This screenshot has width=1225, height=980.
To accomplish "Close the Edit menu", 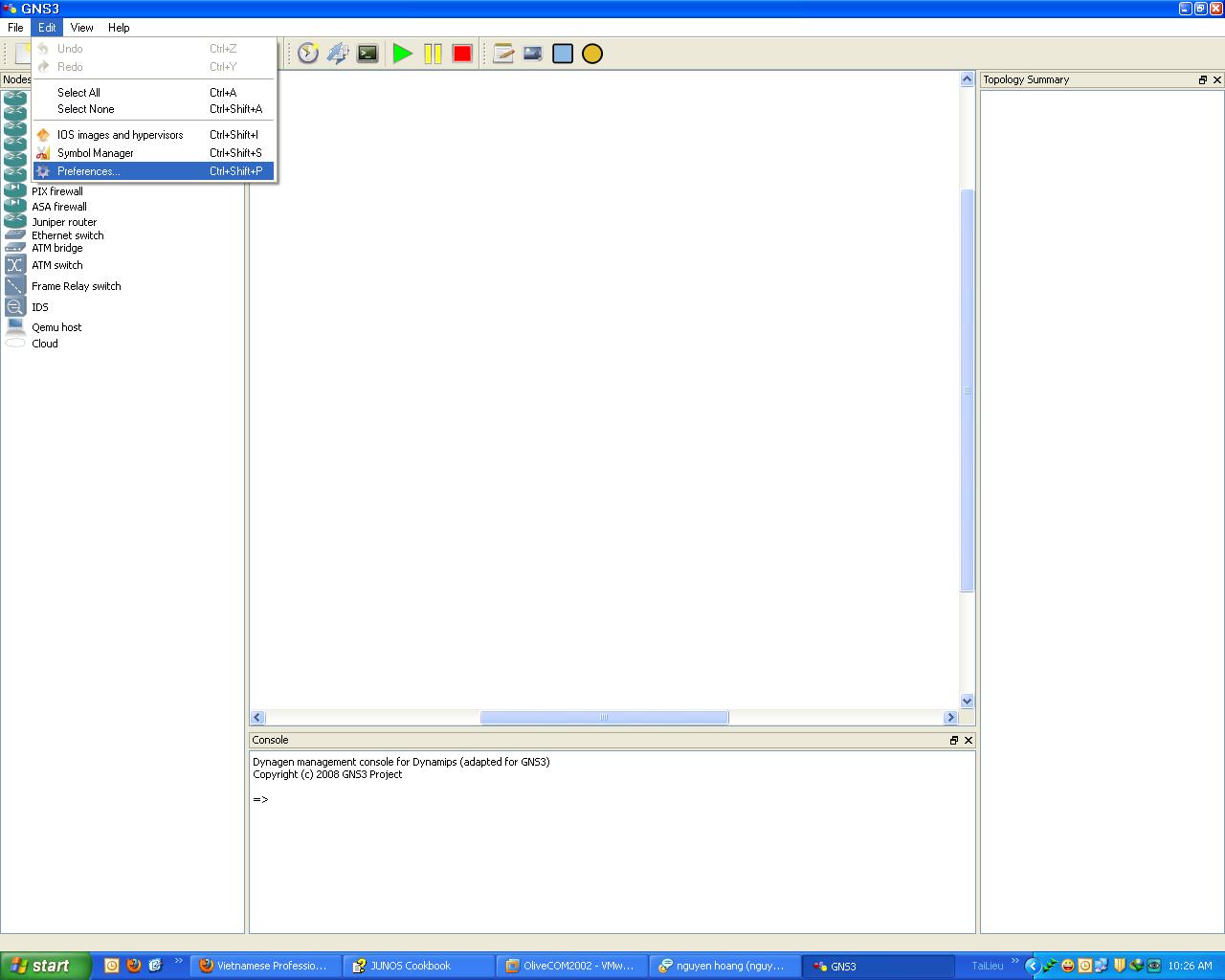I will click(47, 28).
